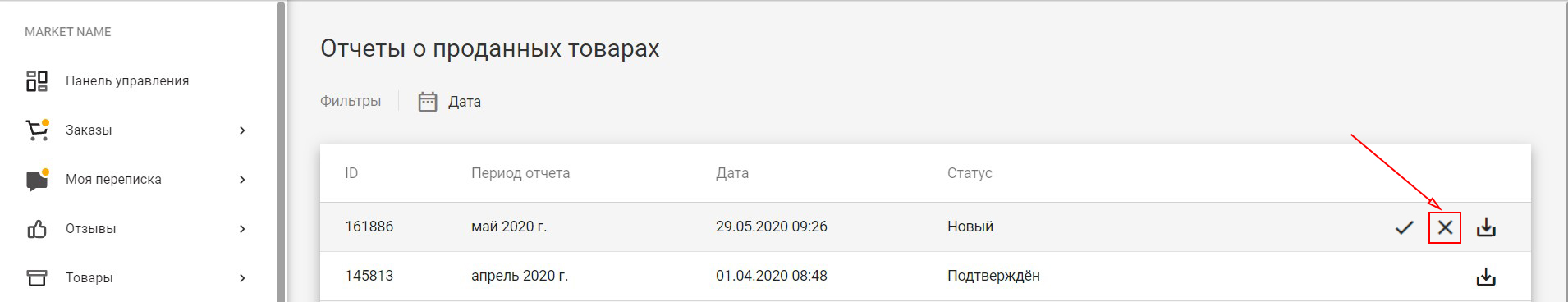This screenshot has width=1568, height=302.
Task: Confirm report 161886 with the checkmark
Action: pos(1404,227)
